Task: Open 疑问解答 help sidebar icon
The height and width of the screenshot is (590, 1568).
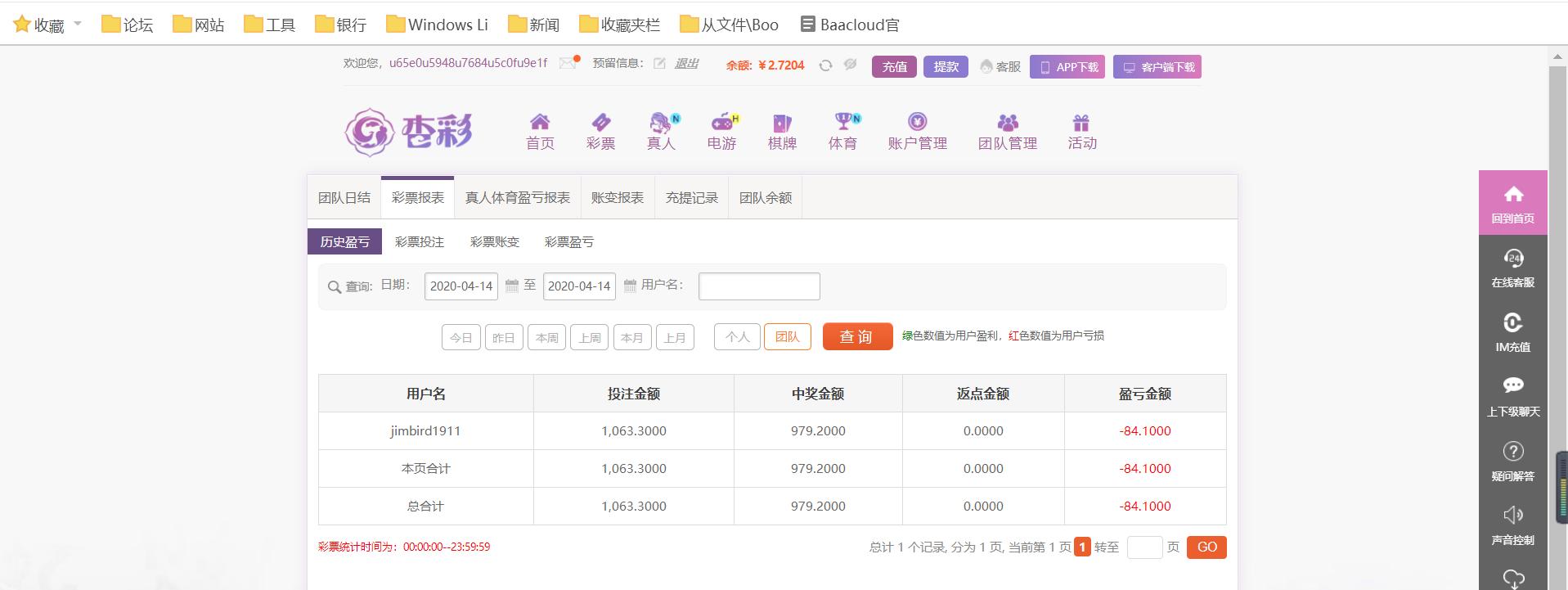Action: pos(1512,462)
